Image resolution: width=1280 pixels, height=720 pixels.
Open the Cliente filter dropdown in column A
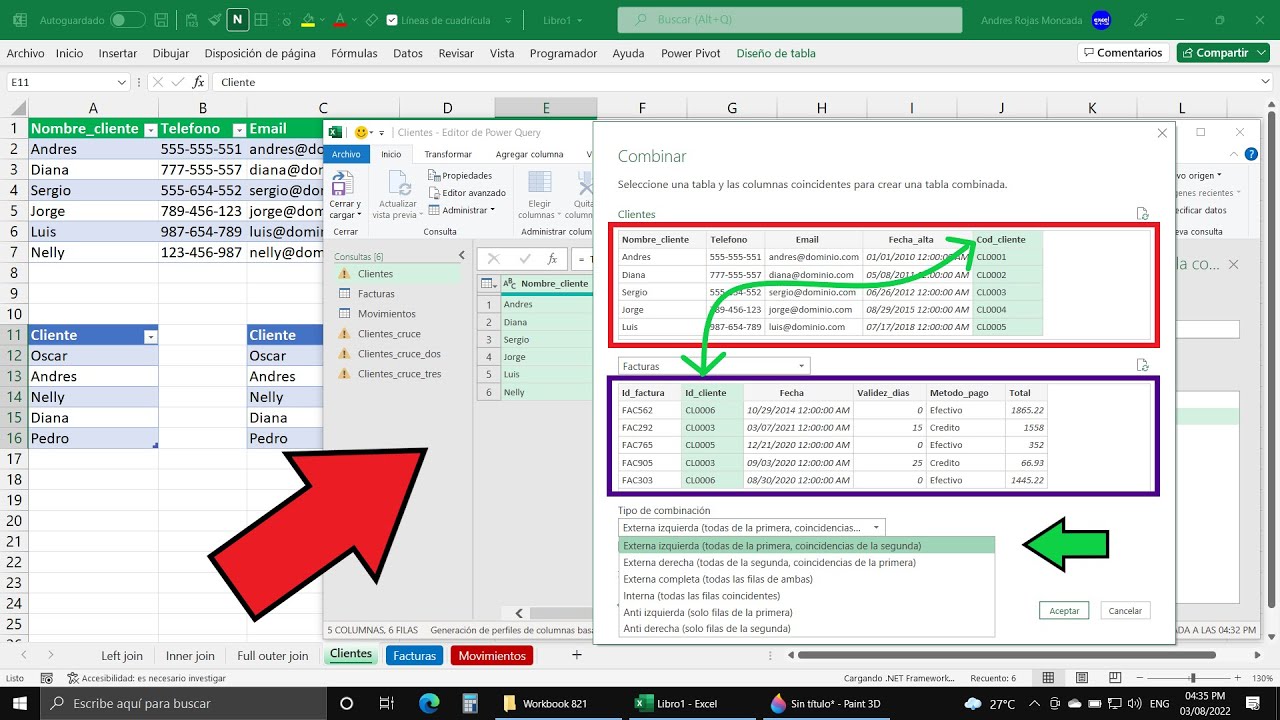coord(151,336)
